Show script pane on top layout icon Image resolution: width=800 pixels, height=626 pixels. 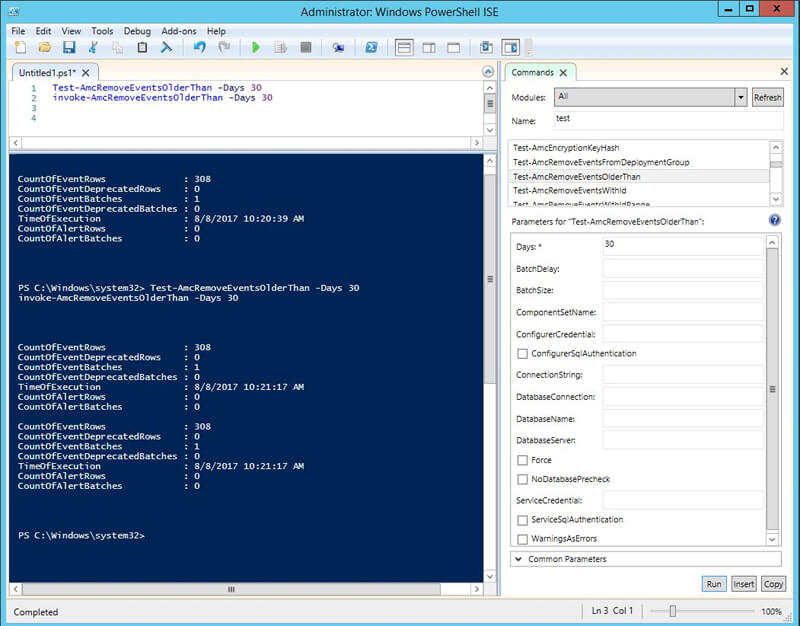click(x=404, y=48)
